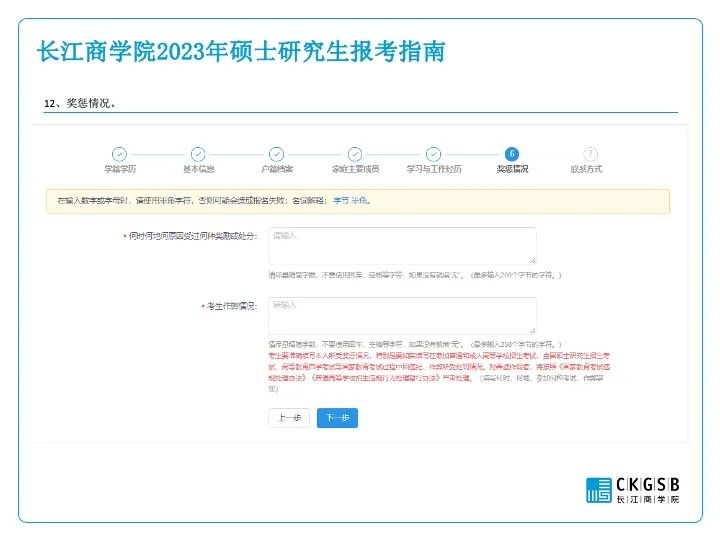Open the 学习与工作经历 step label

[x=434, y=169]
